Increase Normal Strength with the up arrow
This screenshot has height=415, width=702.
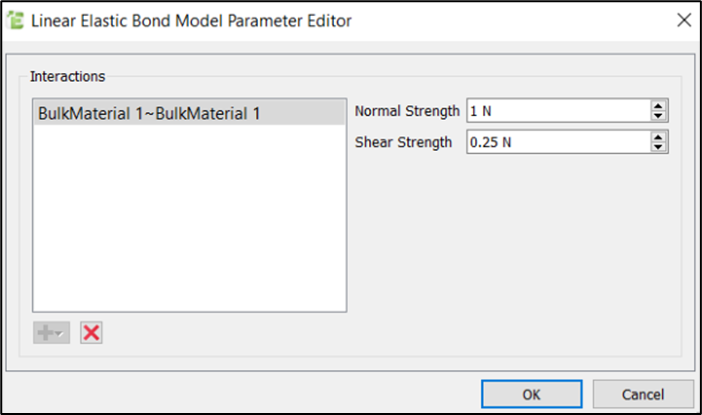tap(658, 107)
